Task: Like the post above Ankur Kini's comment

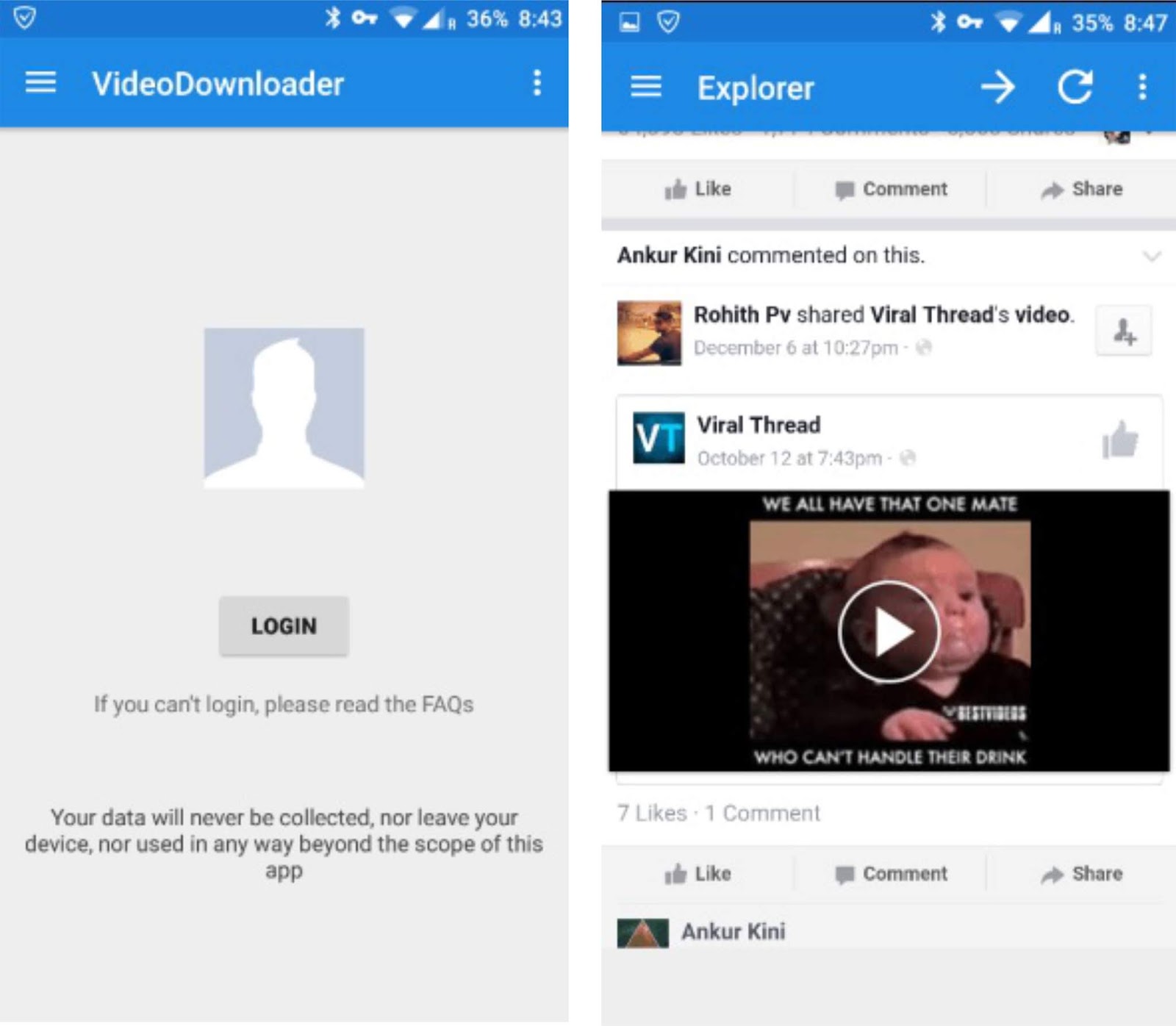Action: [x=698, y=189]
